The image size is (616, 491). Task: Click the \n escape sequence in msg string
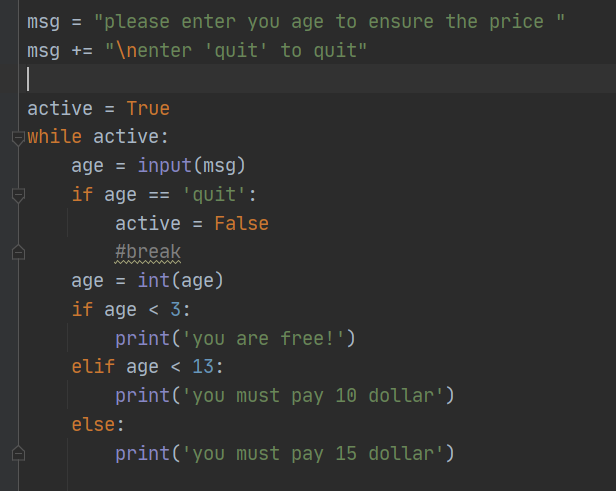126,51
